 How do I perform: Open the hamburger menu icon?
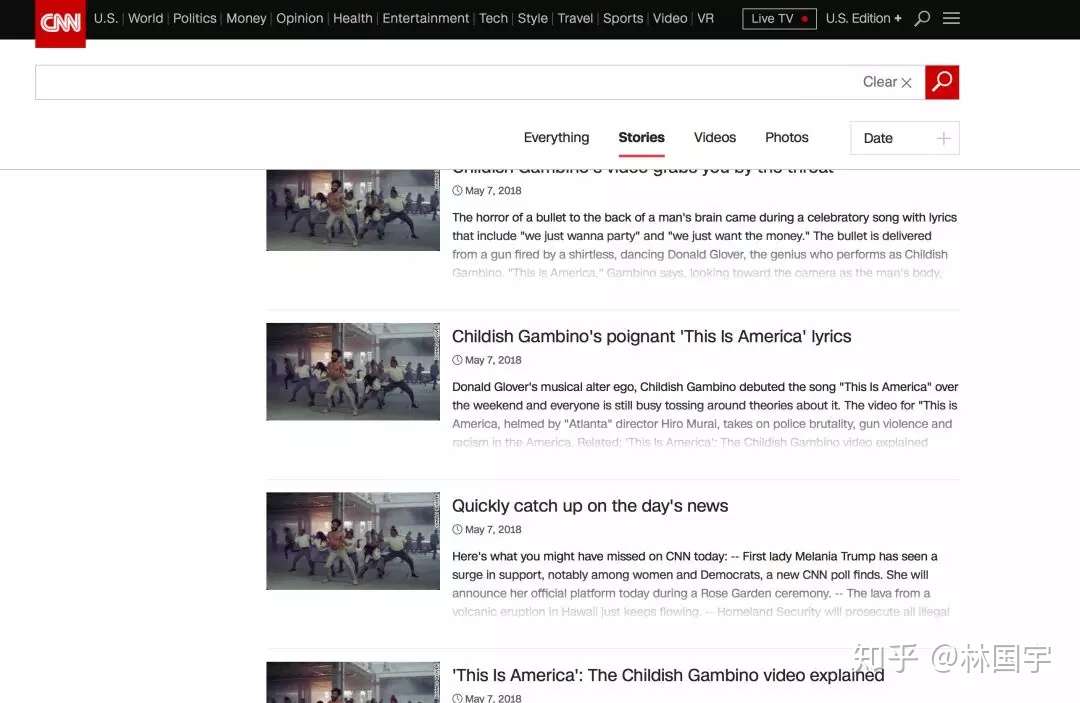click(x=951, y=19)
